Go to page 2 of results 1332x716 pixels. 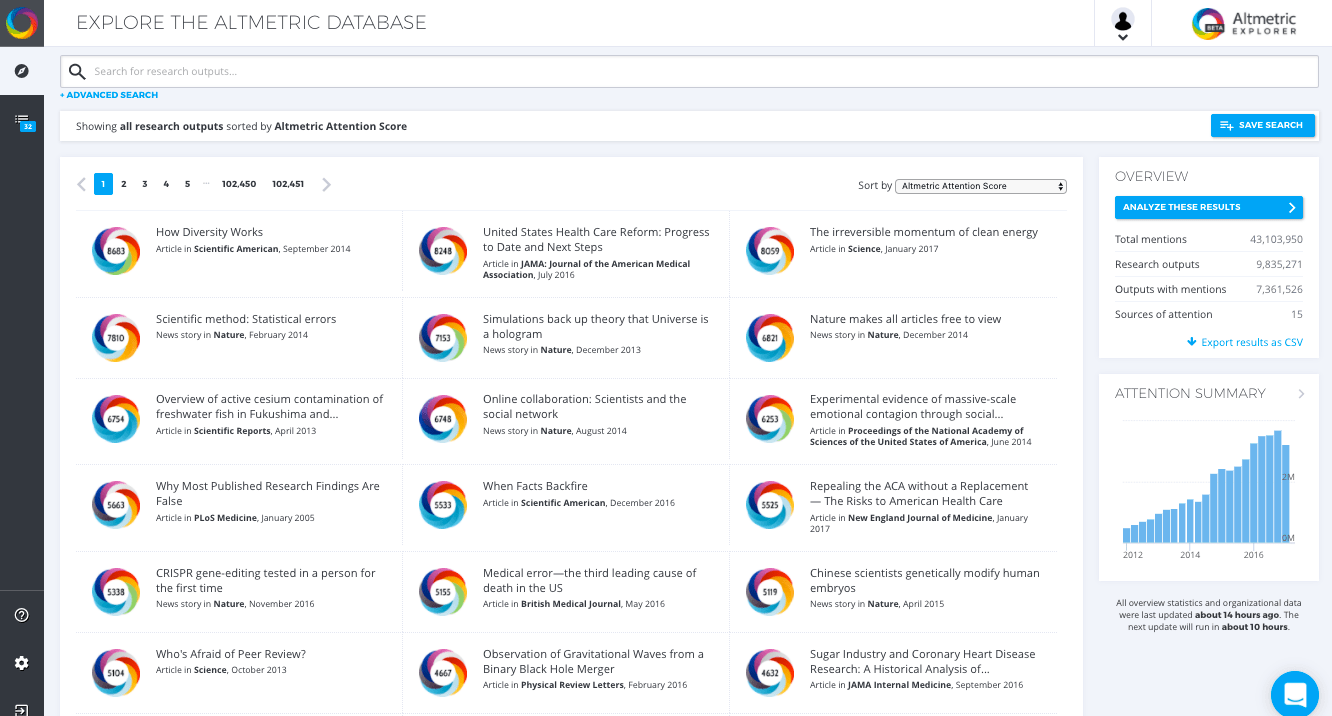(124, 184)
